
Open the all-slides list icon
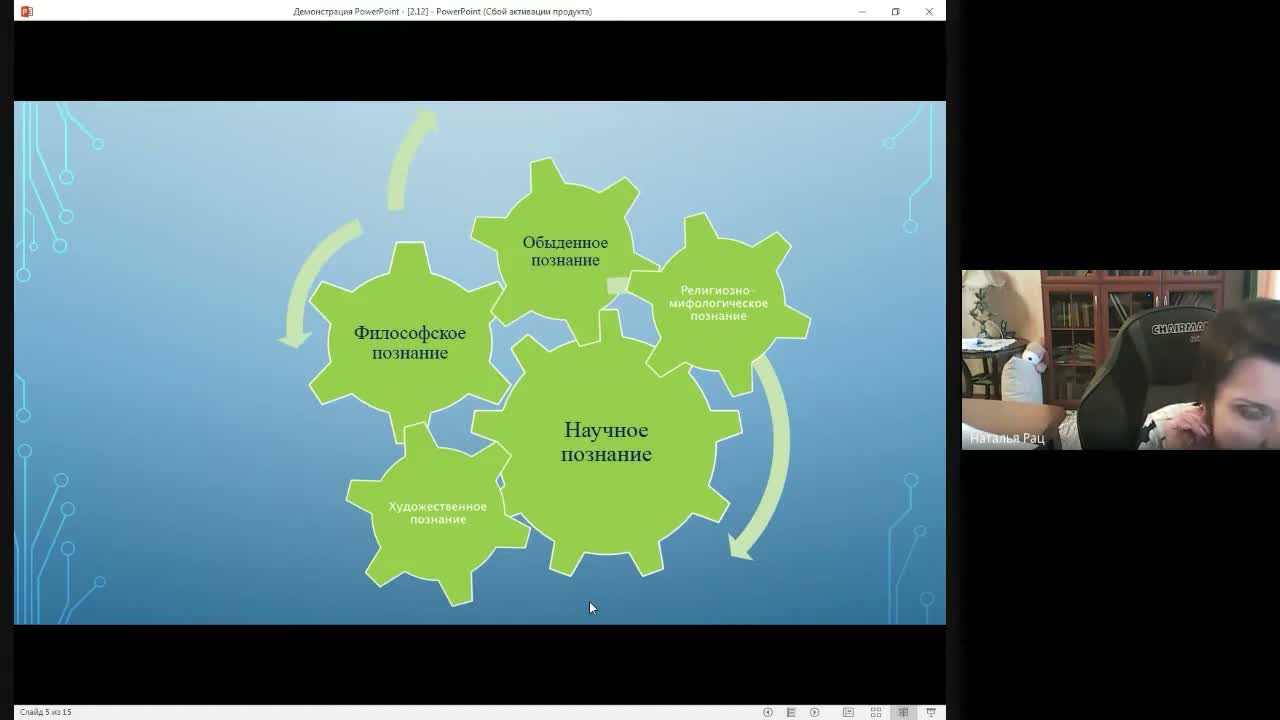pyautogui.click(x=791, y=712)
